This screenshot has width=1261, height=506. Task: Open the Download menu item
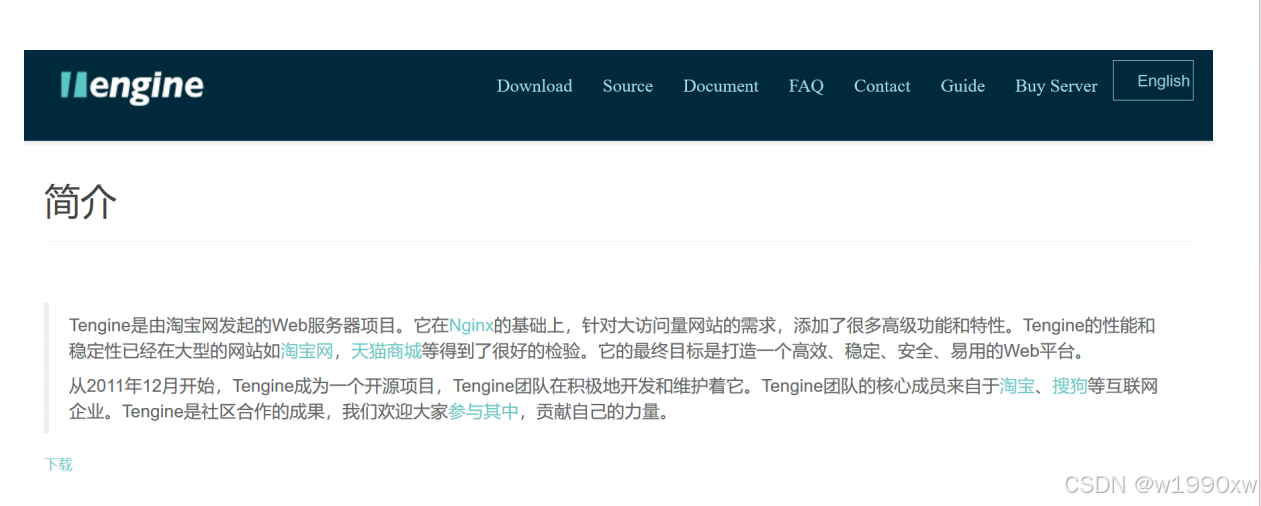[x=534, y=86]
